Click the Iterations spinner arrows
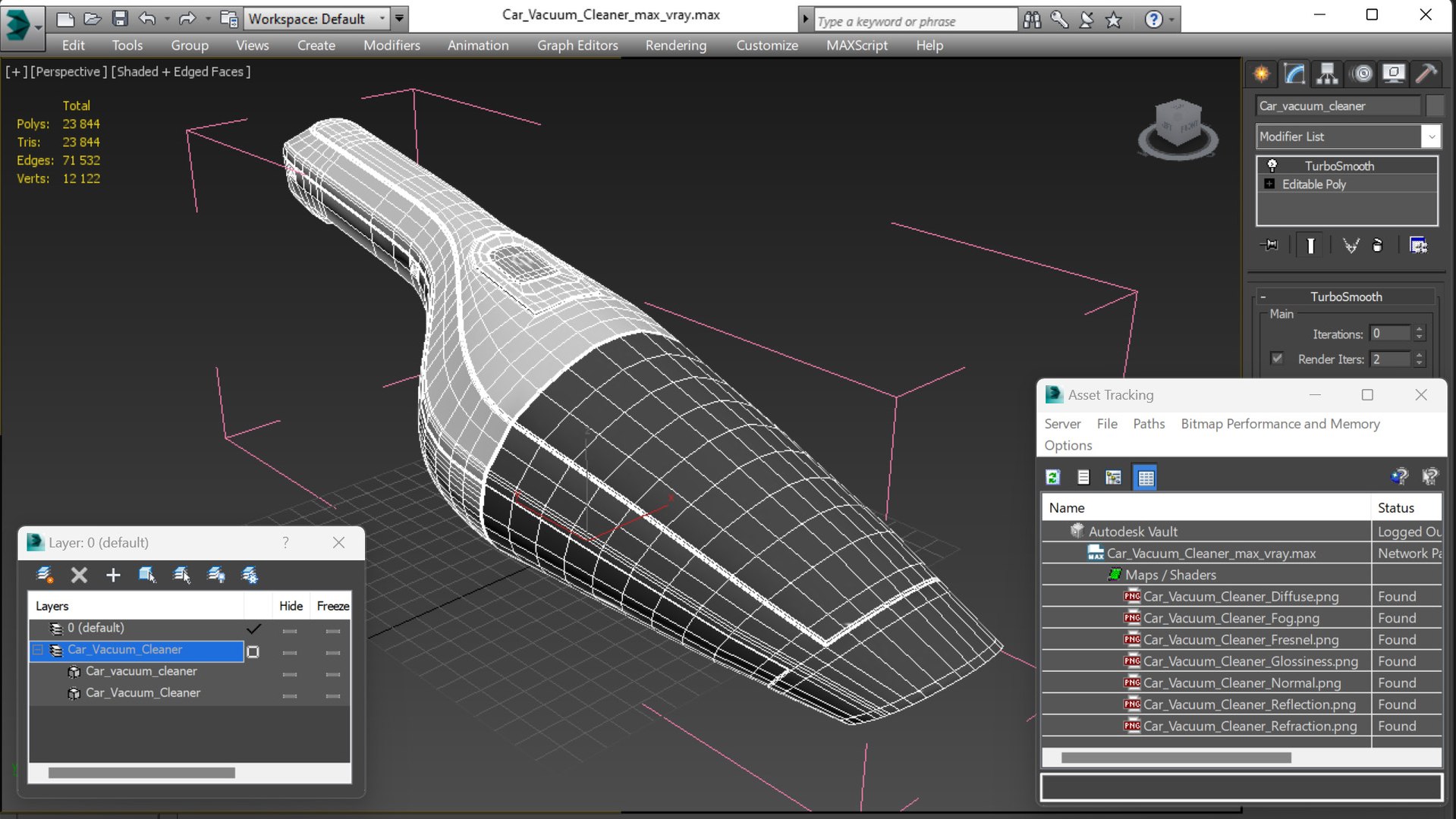Image resolution: width=1456 pixels, height=819 pixels. [x=1420, y=334]
